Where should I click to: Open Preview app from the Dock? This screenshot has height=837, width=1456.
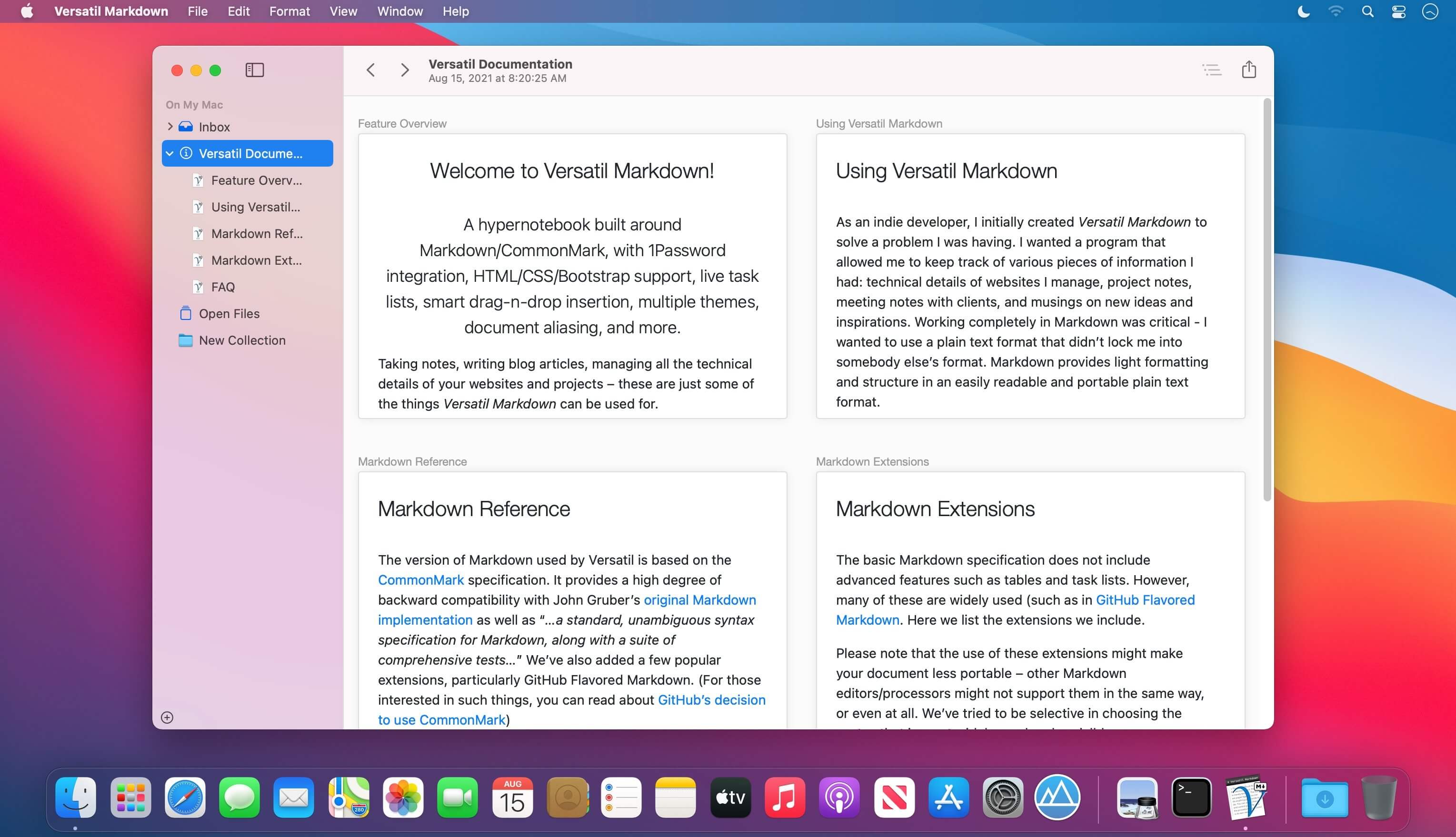tap(1137, 797)
